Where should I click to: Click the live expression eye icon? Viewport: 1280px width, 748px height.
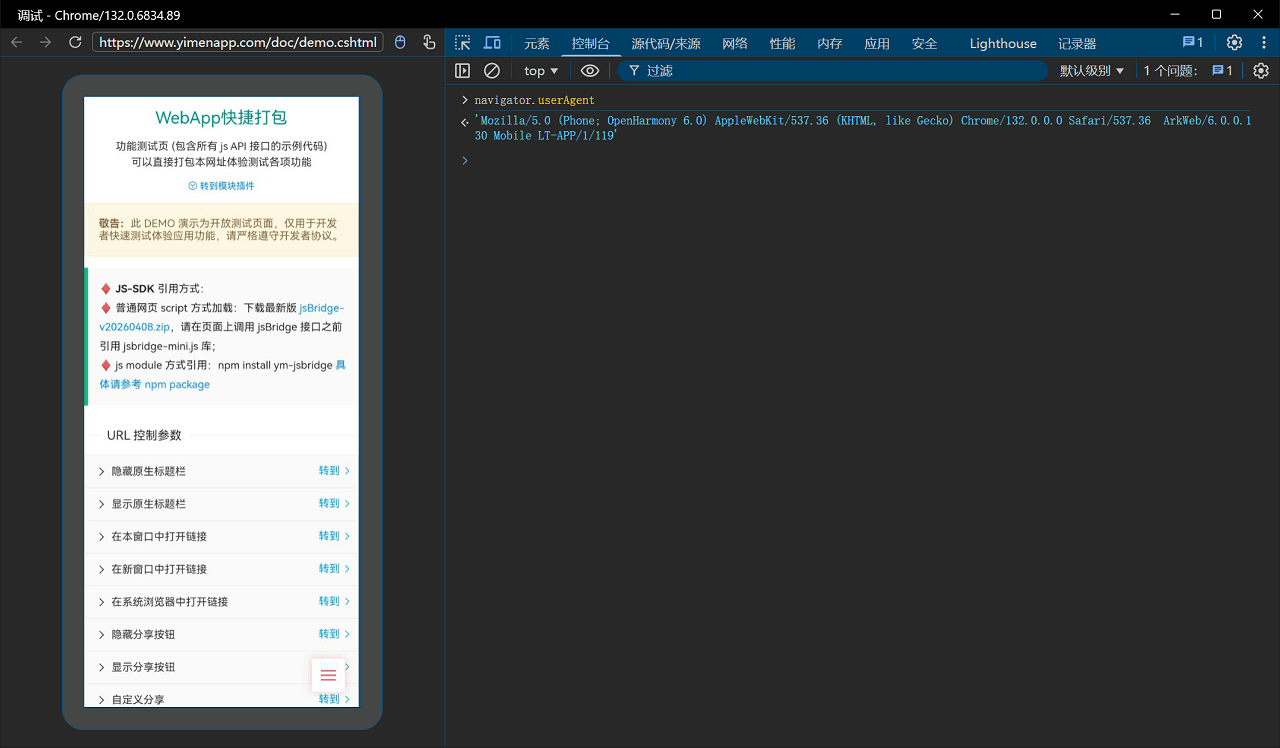[x=590, y=71]
